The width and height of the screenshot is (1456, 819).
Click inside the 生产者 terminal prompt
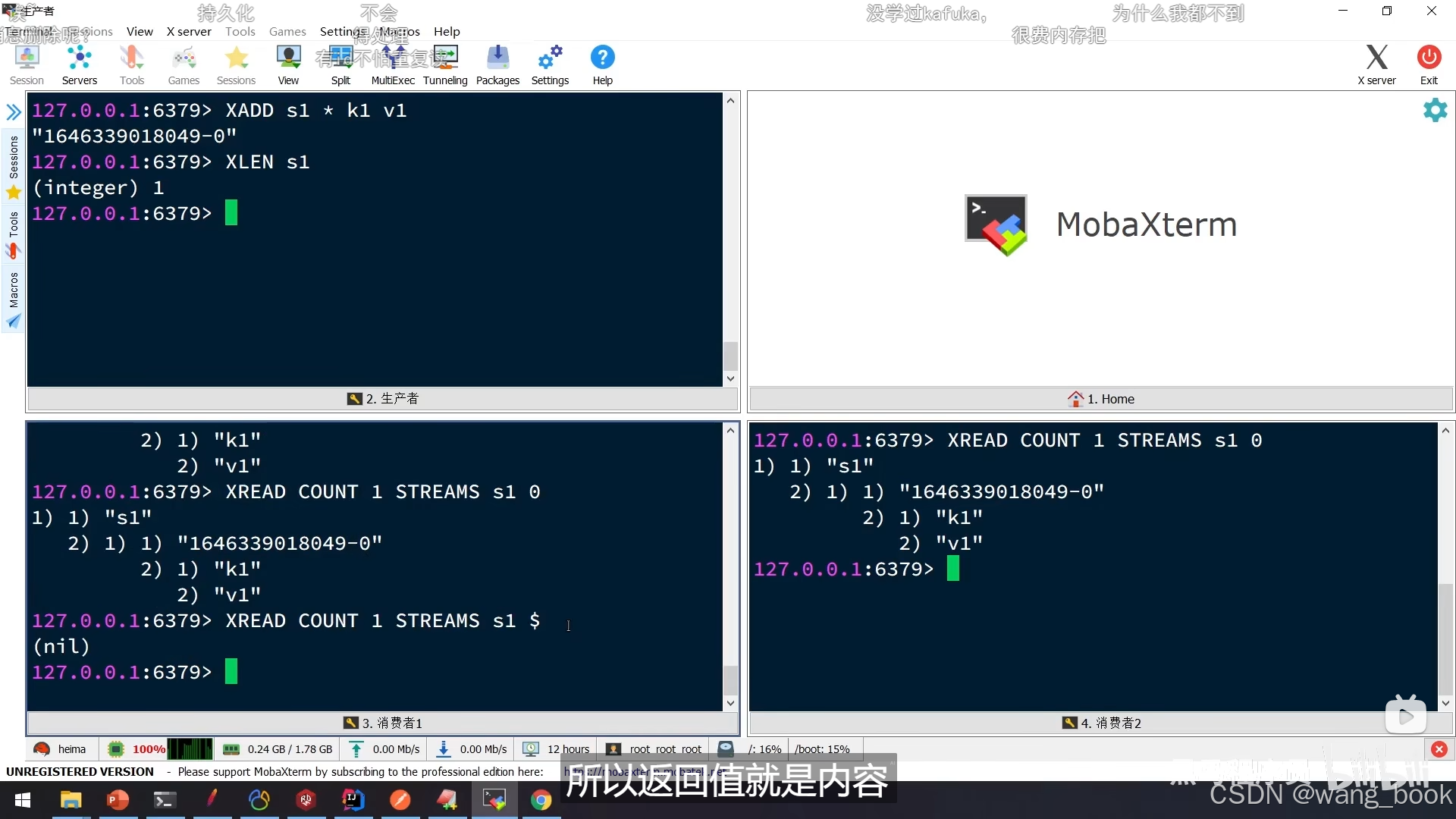point(231,213)
